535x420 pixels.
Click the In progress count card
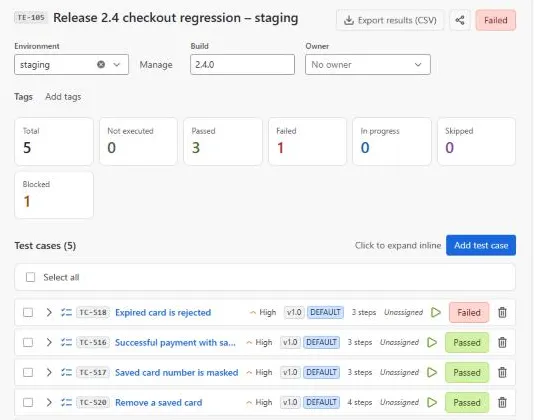(392, 142)
